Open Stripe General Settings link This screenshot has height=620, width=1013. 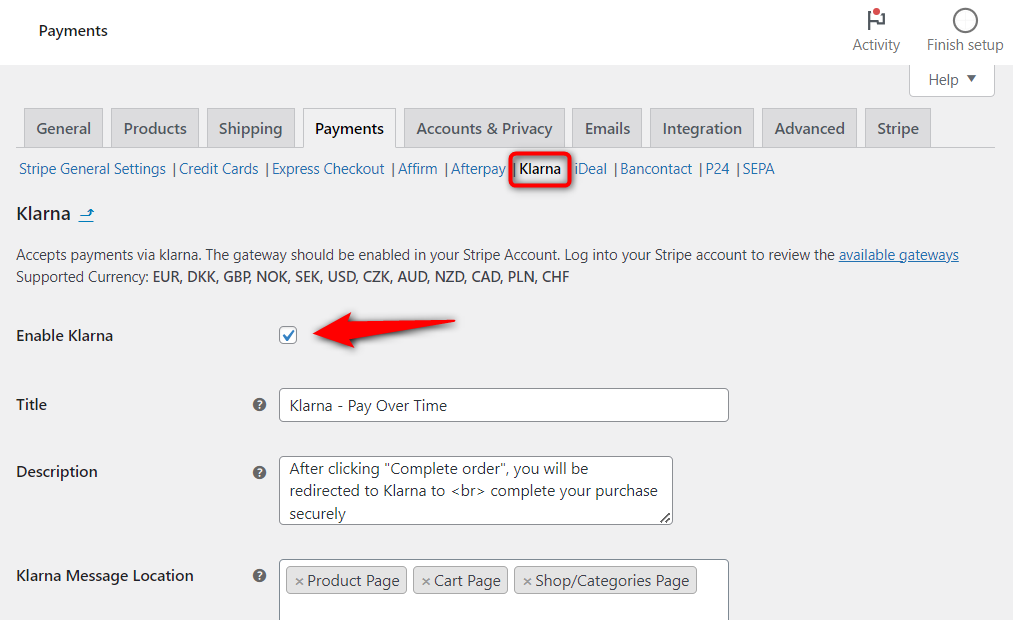(92, 169)
